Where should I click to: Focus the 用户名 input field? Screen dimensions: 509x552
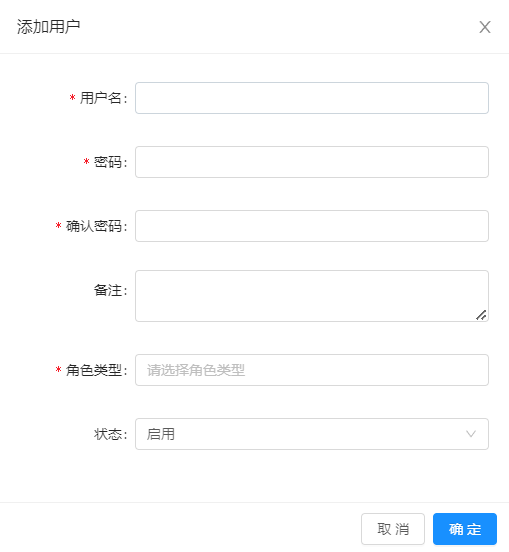pyautogui.click(x=312, y=98)
